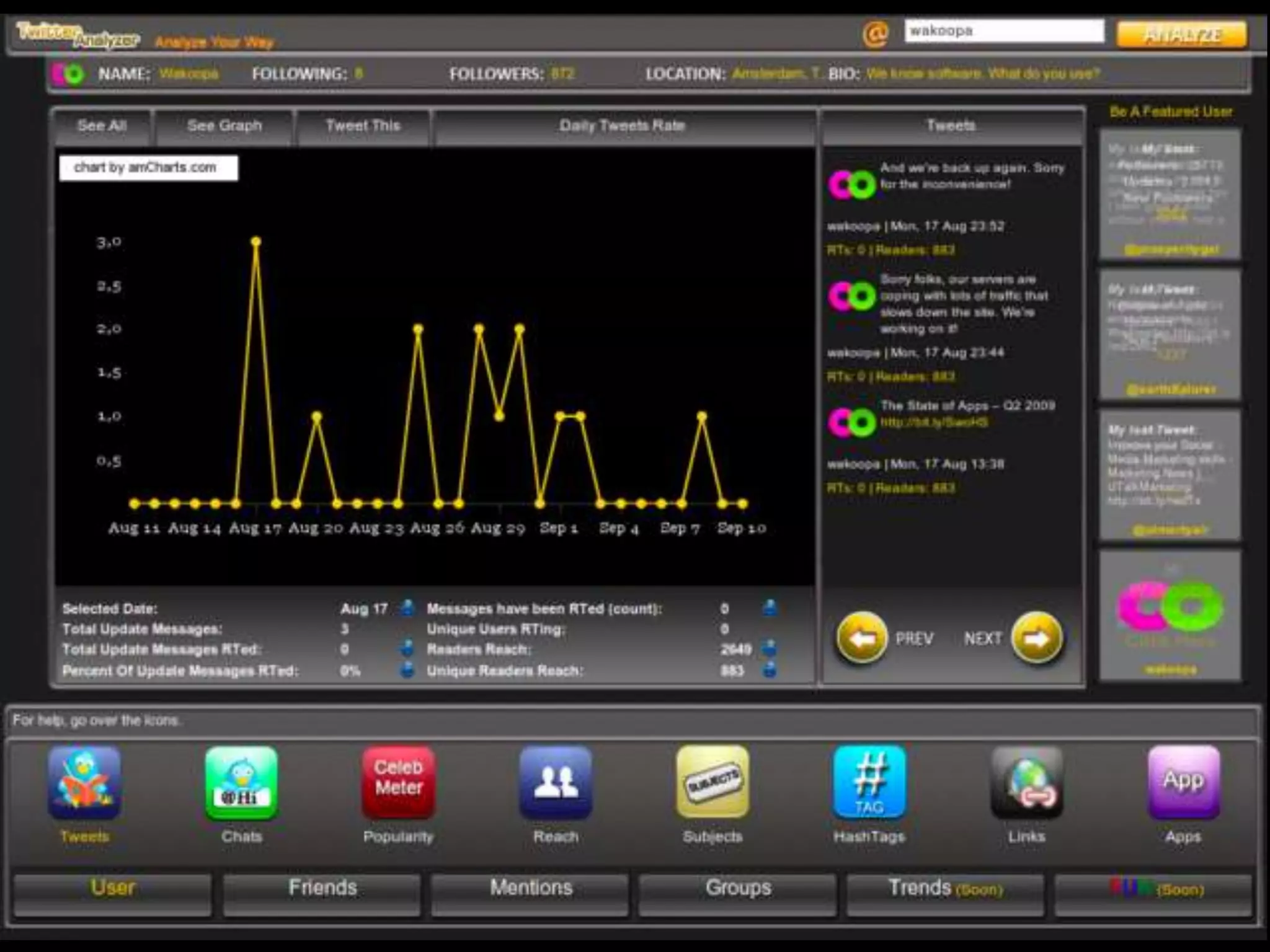
Task: Click avatar of the 23:52 tweet
Action: tap(852, 185)
